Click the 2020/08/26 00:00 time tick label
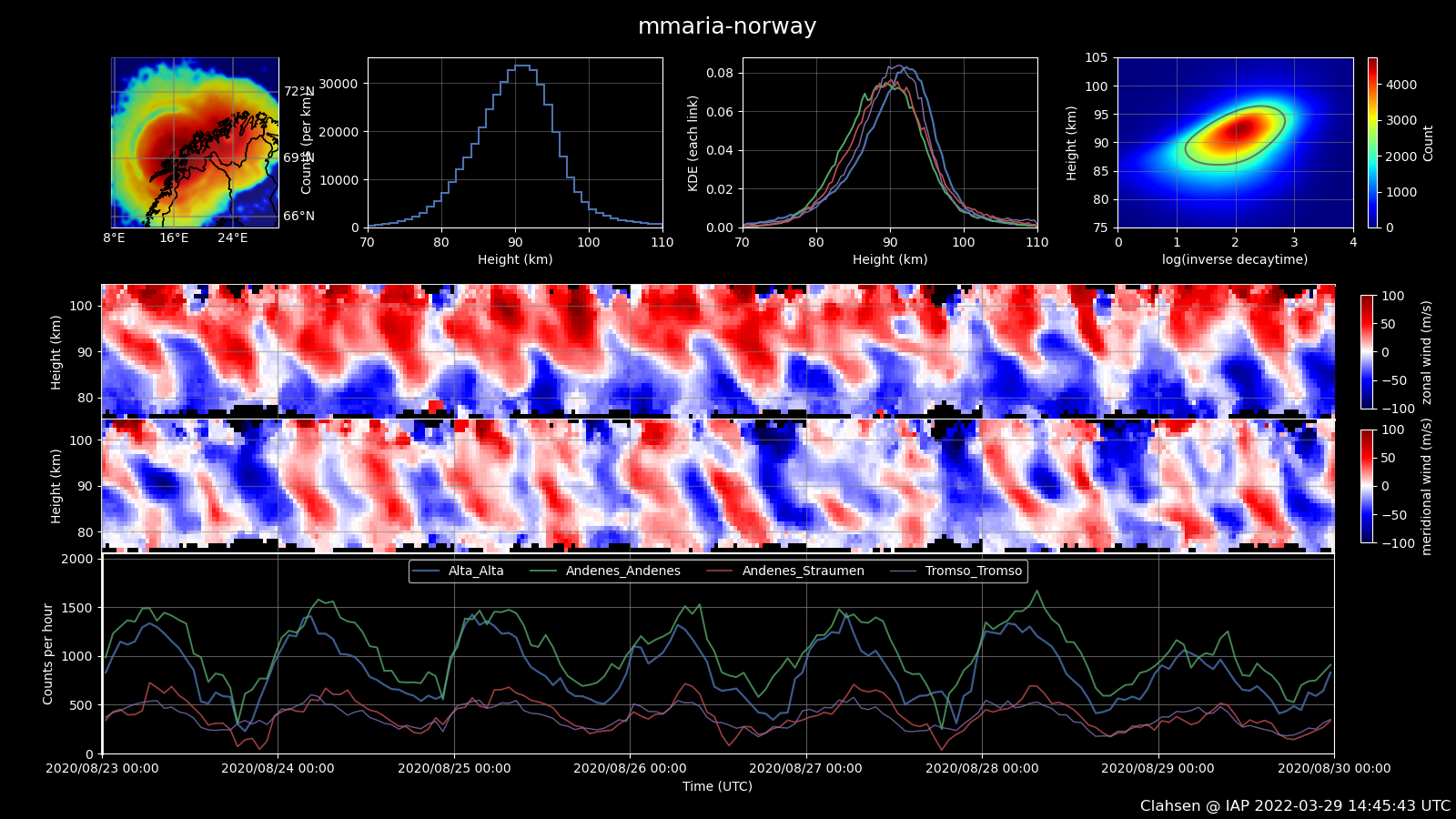Screen dimensions: 1456x819 pyautogui.click(x=630, y=769)
